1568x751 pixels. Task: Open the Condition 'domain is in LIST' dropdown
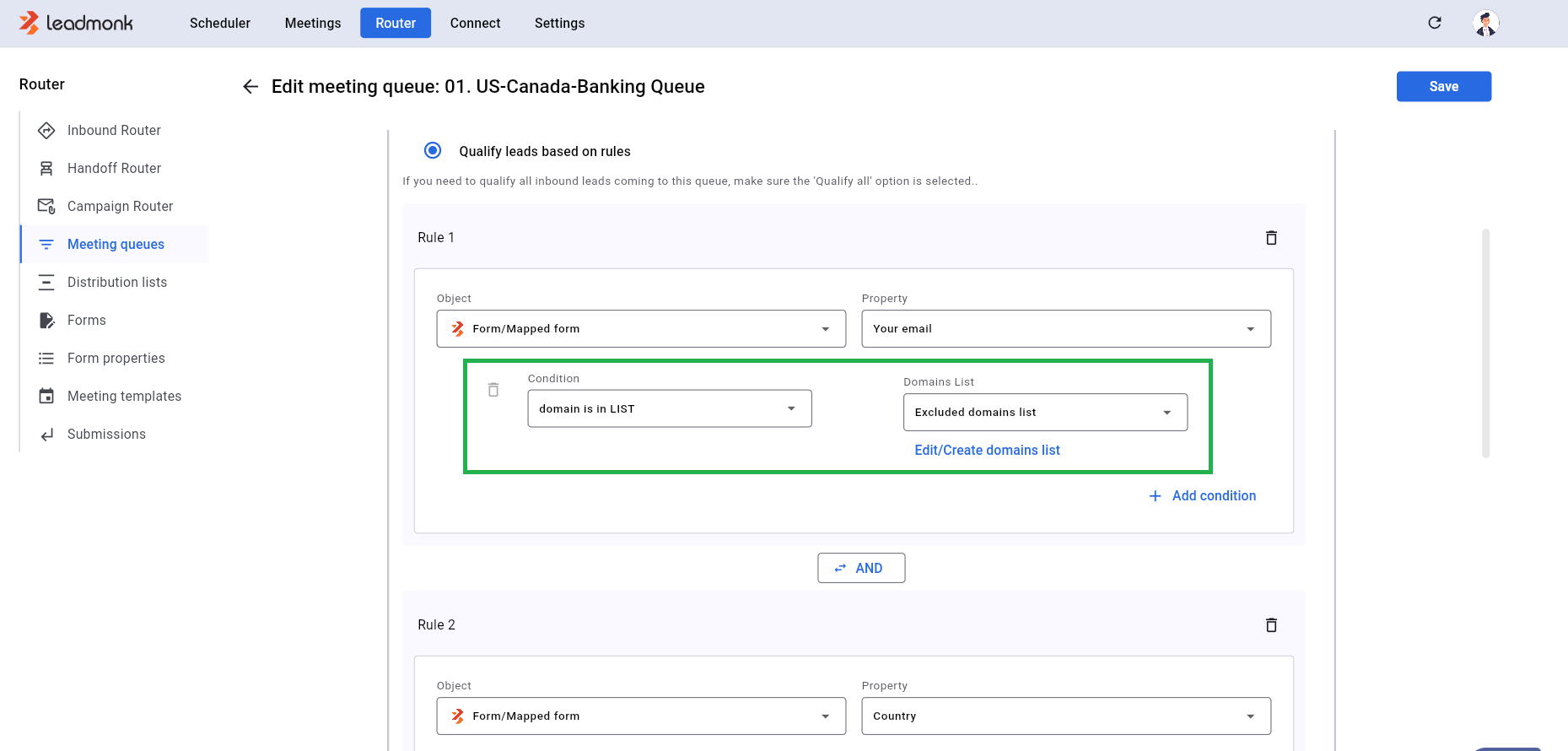(670, 408)
